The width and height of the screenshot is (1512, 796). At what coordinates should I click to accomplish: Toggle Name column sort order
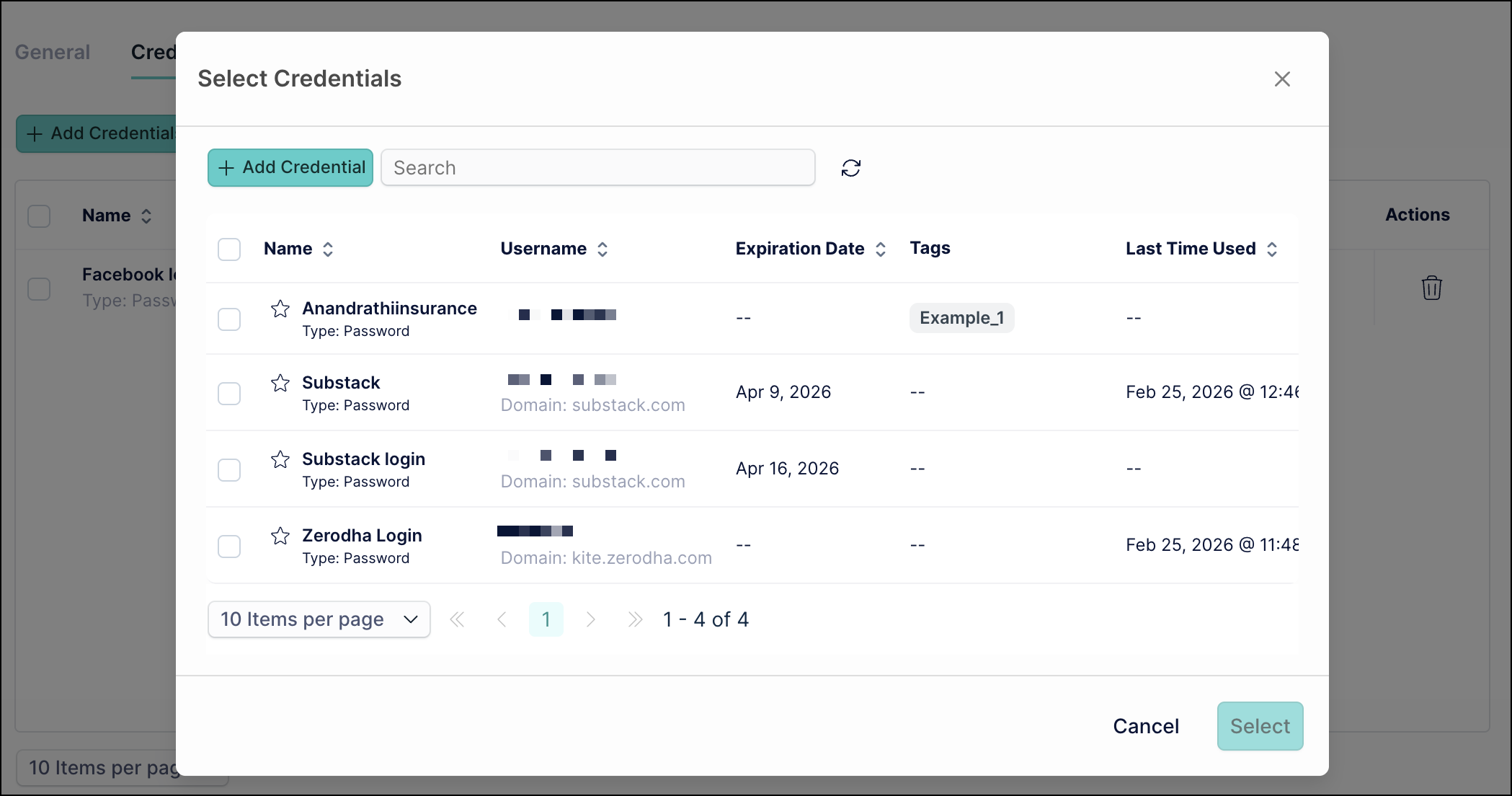click(x=328, y=248)
